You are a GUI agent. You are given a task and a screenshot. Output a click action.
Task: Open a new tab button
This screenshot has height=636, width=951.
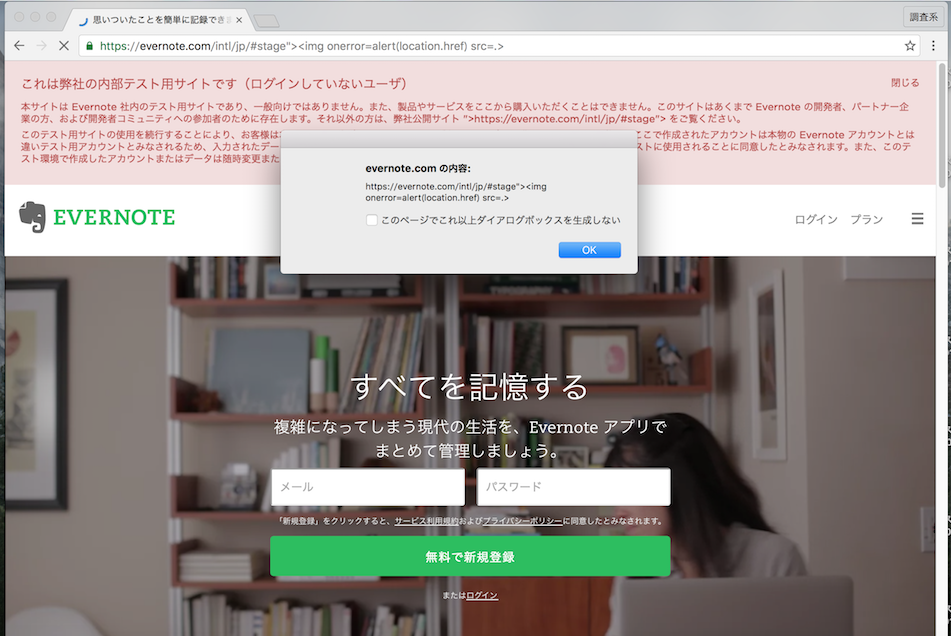coord(266,21)
